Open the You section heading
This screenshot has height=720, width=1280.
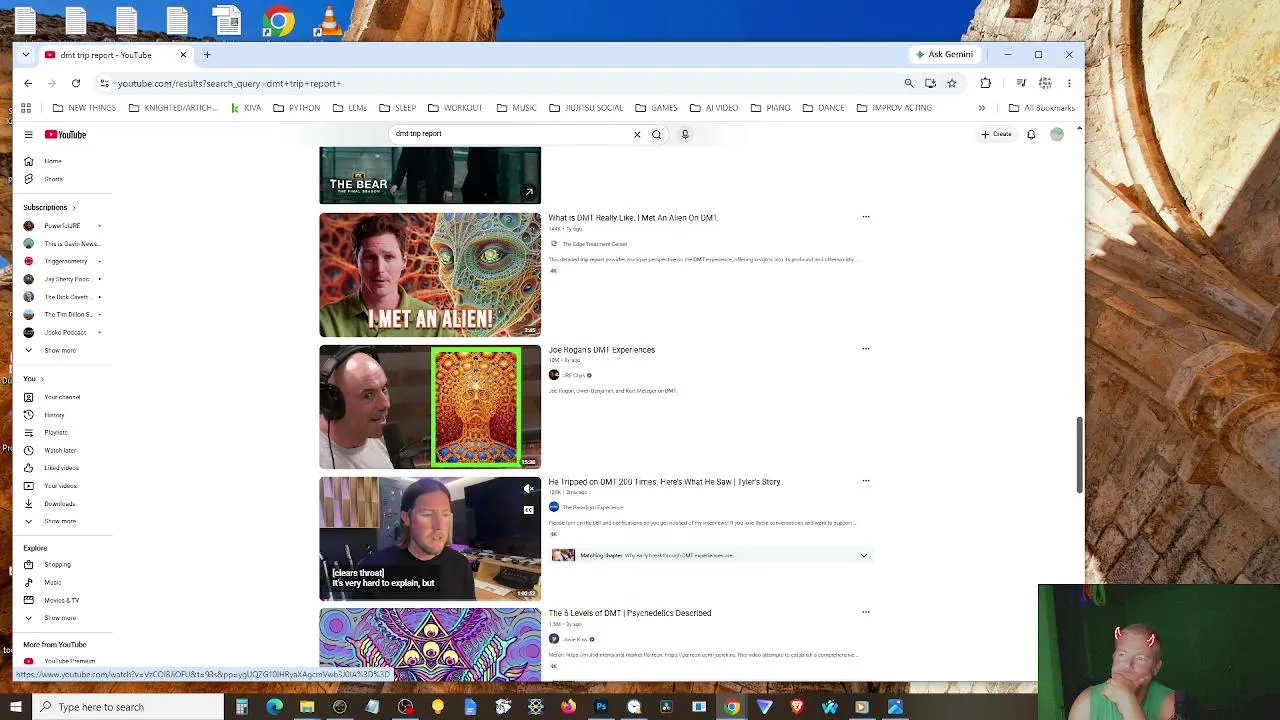[x=33, y=379]
